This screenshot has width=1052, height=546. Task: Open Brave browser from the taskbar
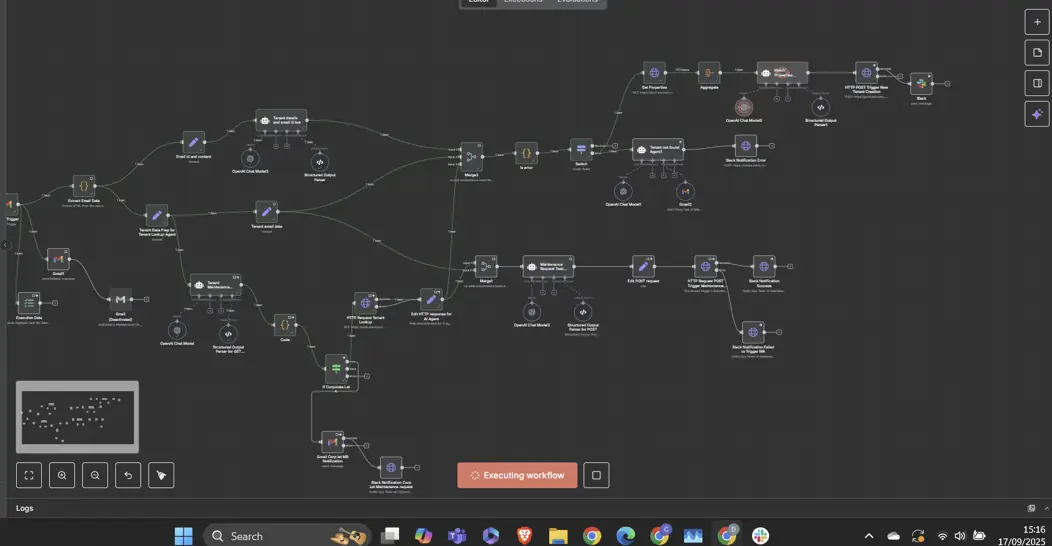[x=524, y=535]
